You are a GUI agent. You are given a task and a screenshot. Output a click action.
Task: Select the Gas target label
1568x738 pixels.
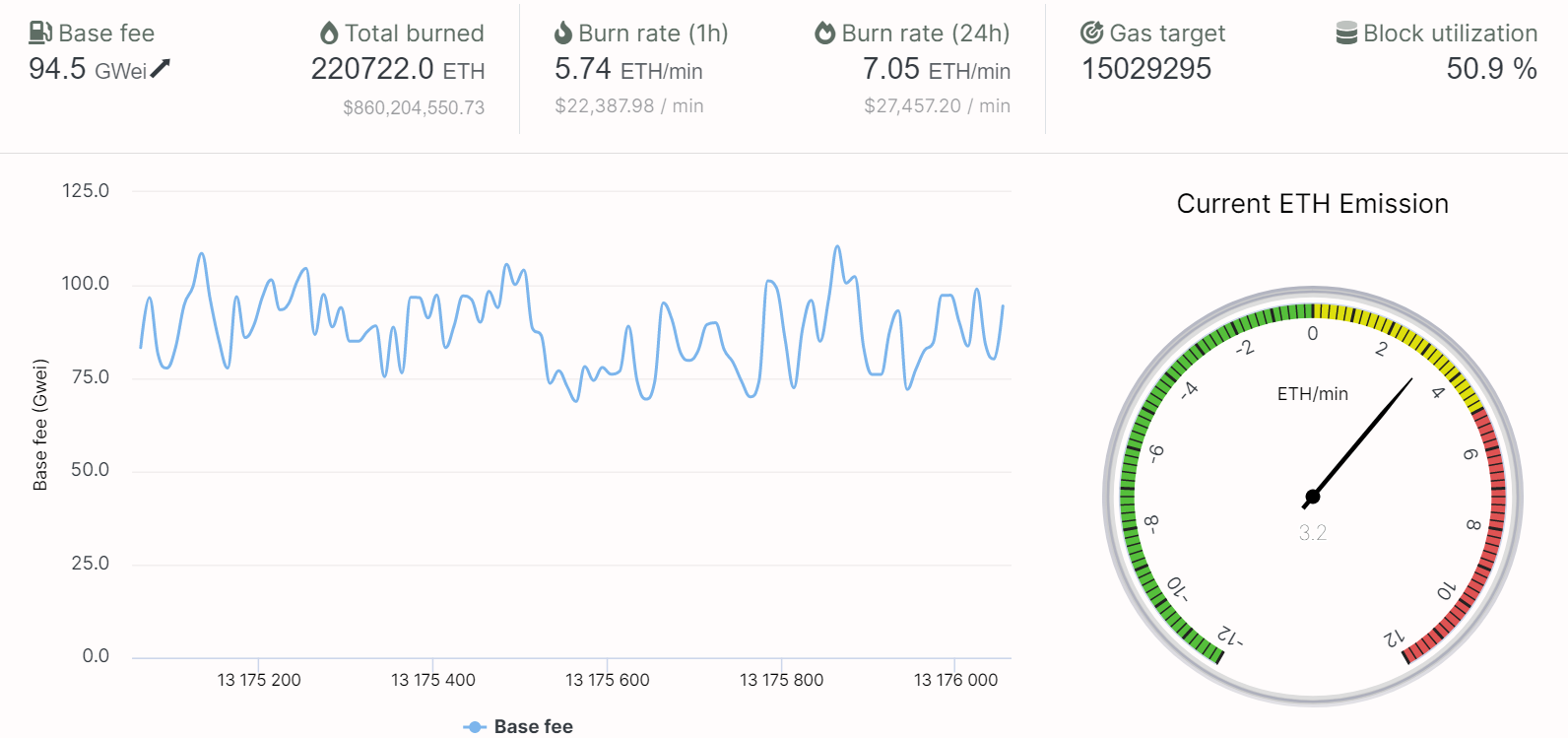(1167, 34)
